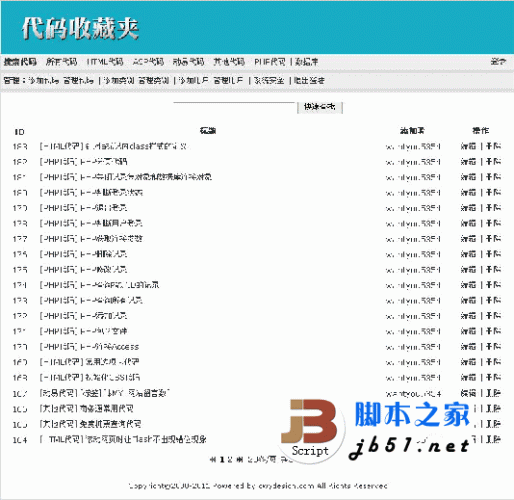The image size is (514, 500).
Task: Click the manage-category link in admin bar
Action: pos(154,80)
